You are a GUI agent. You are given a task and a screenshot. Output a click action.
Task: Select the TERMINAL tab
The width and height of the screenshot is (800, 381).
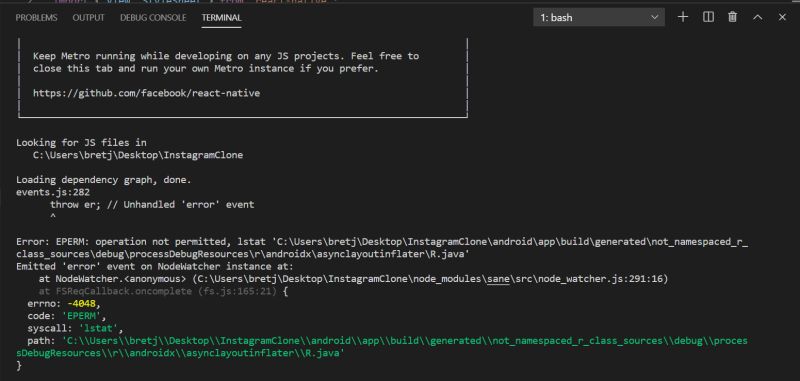point(221,18)
